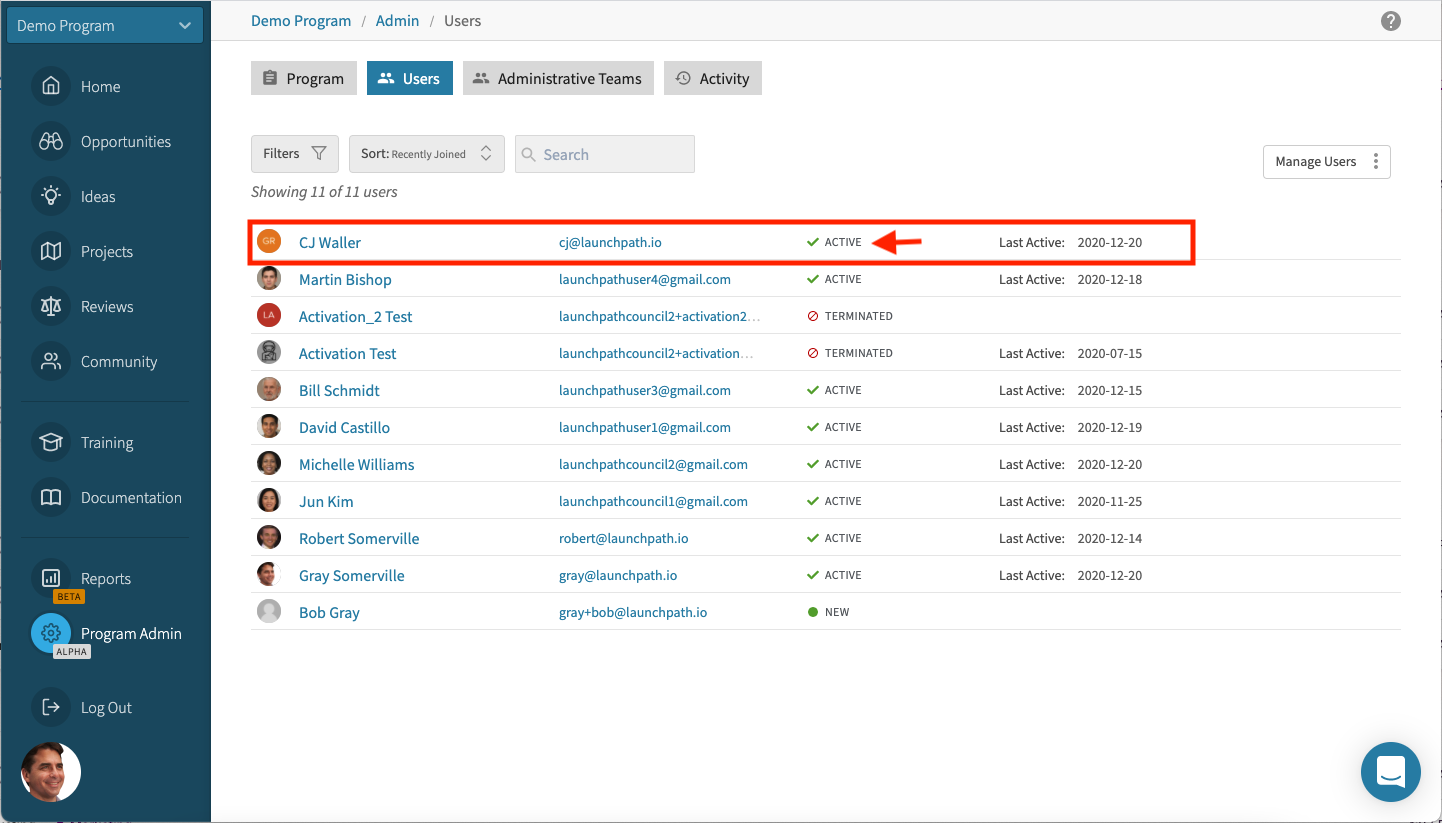Expand the Filters menu
The height and width of the screenshot is (823, 1442).
point(294,154)
